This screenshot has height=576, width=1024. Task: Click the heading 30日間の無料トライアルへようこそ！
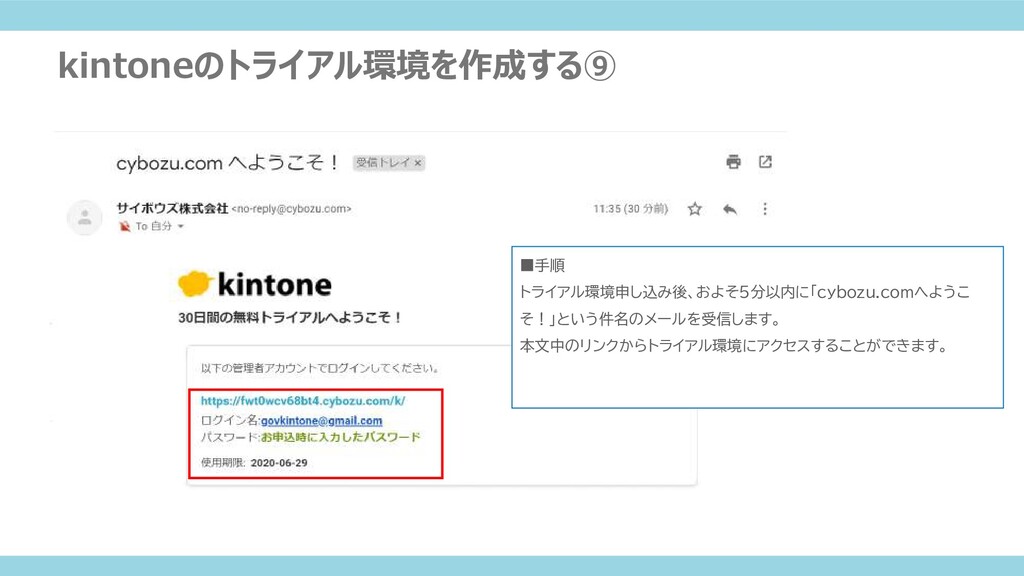290,317
